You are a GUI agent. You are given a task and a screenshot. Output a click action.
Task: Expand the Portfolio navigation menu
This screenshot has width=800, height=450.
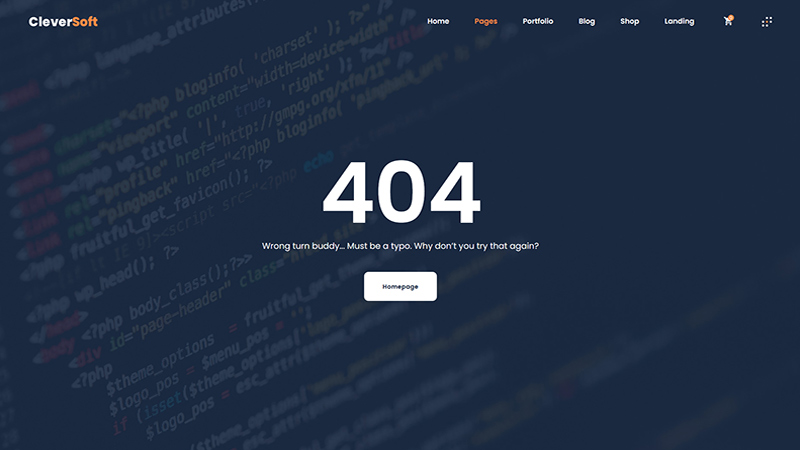[x=537, y=21]
